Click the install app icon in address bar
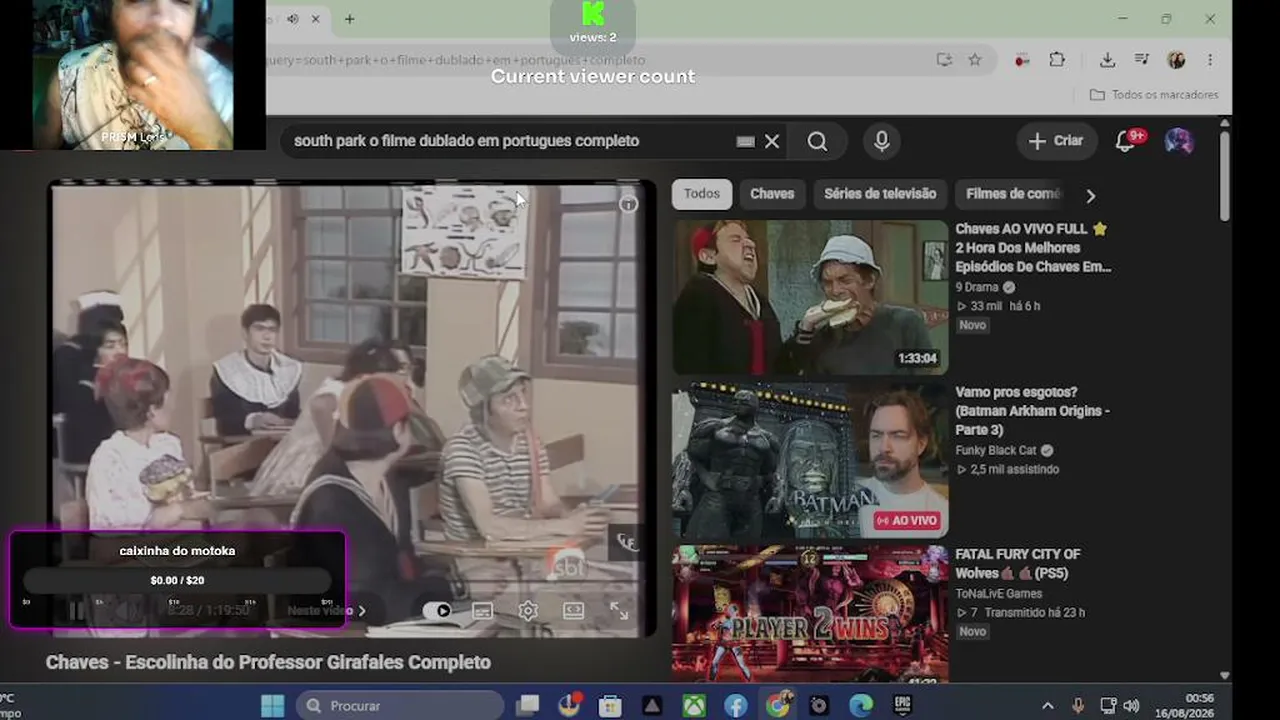The height and width of the screenshot is (720, 1280). [x=944, y=60]
